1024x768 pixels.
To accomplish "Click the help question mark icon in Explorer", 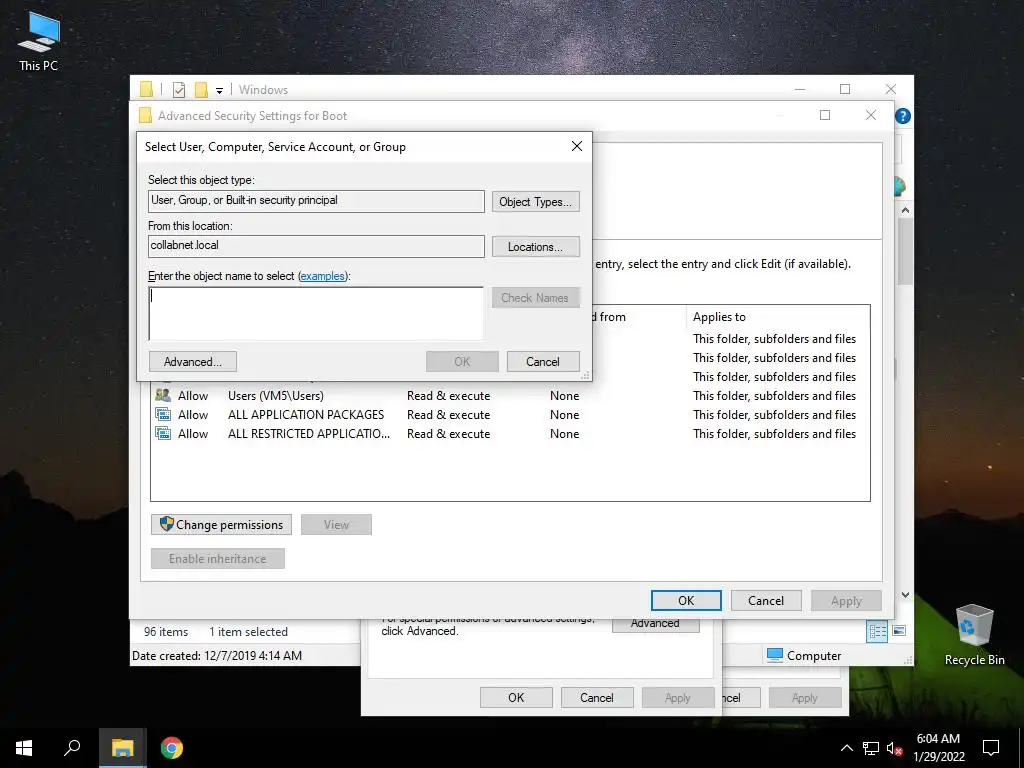I will coord(903,116).
